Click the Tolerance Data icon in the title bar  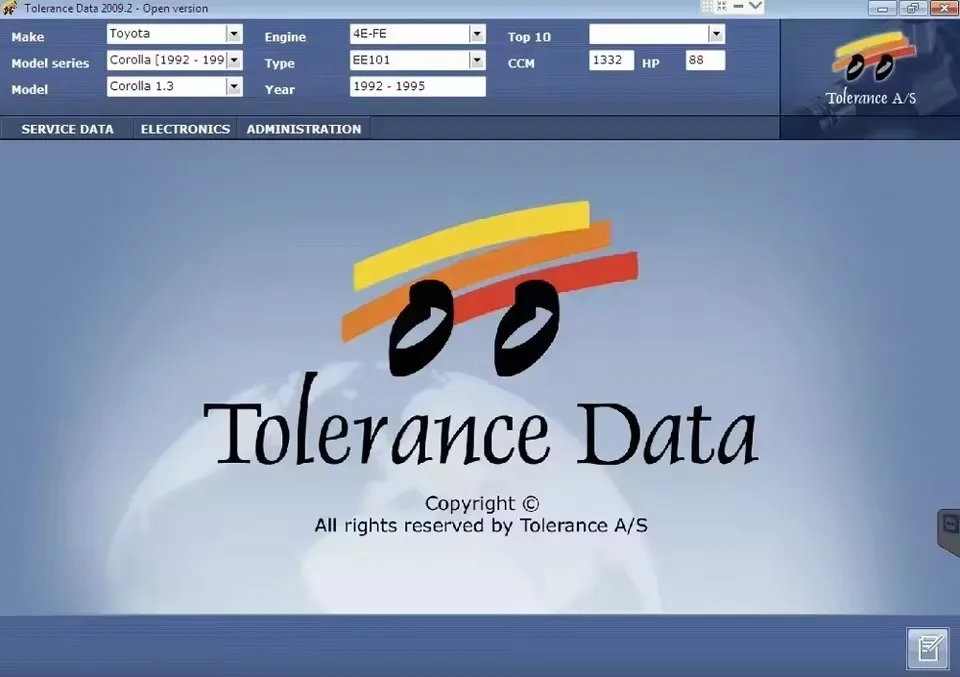click(x=10, y=7)
